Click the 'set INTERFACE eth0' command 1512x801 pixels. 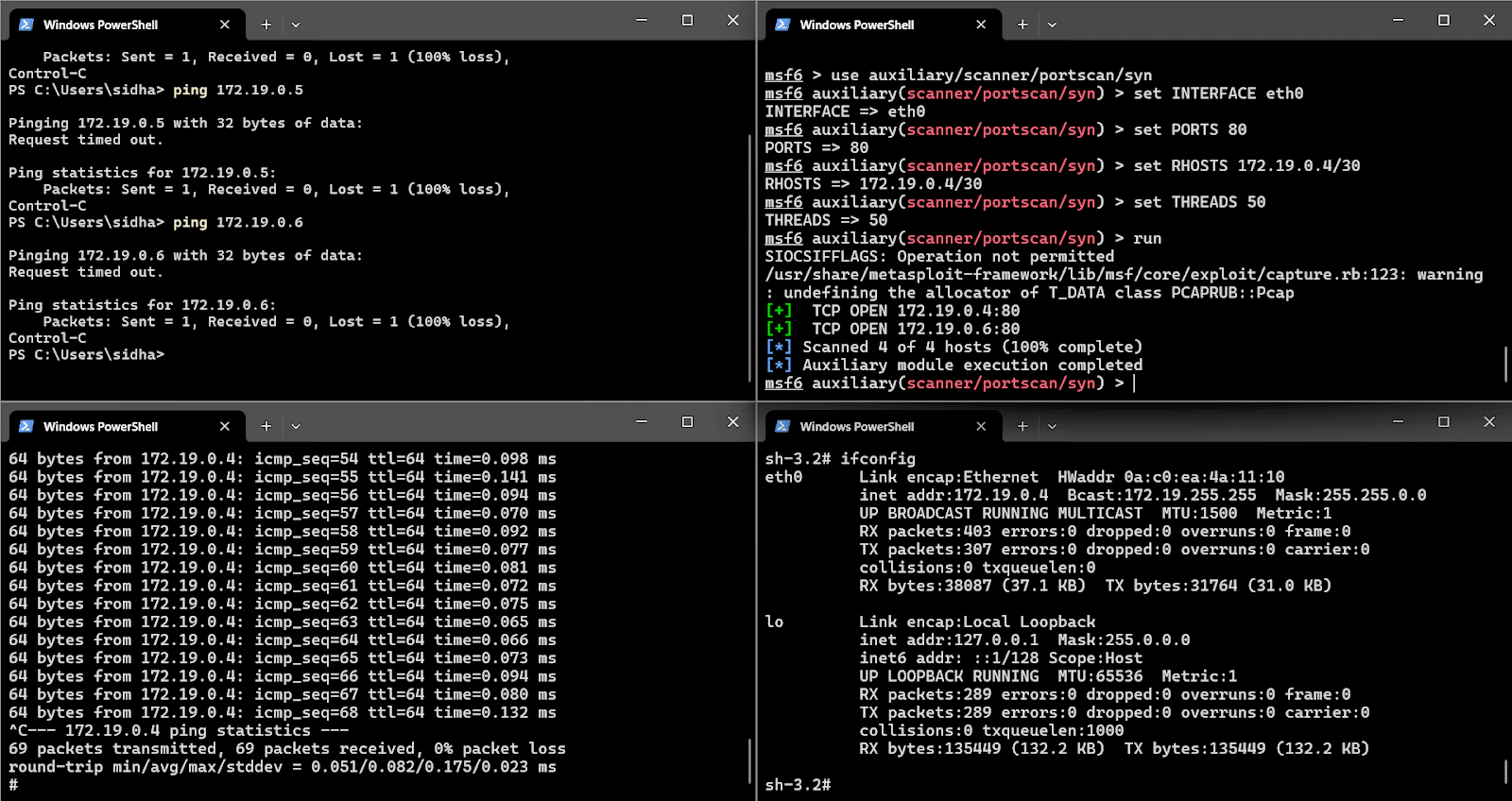click(1218, 94)
